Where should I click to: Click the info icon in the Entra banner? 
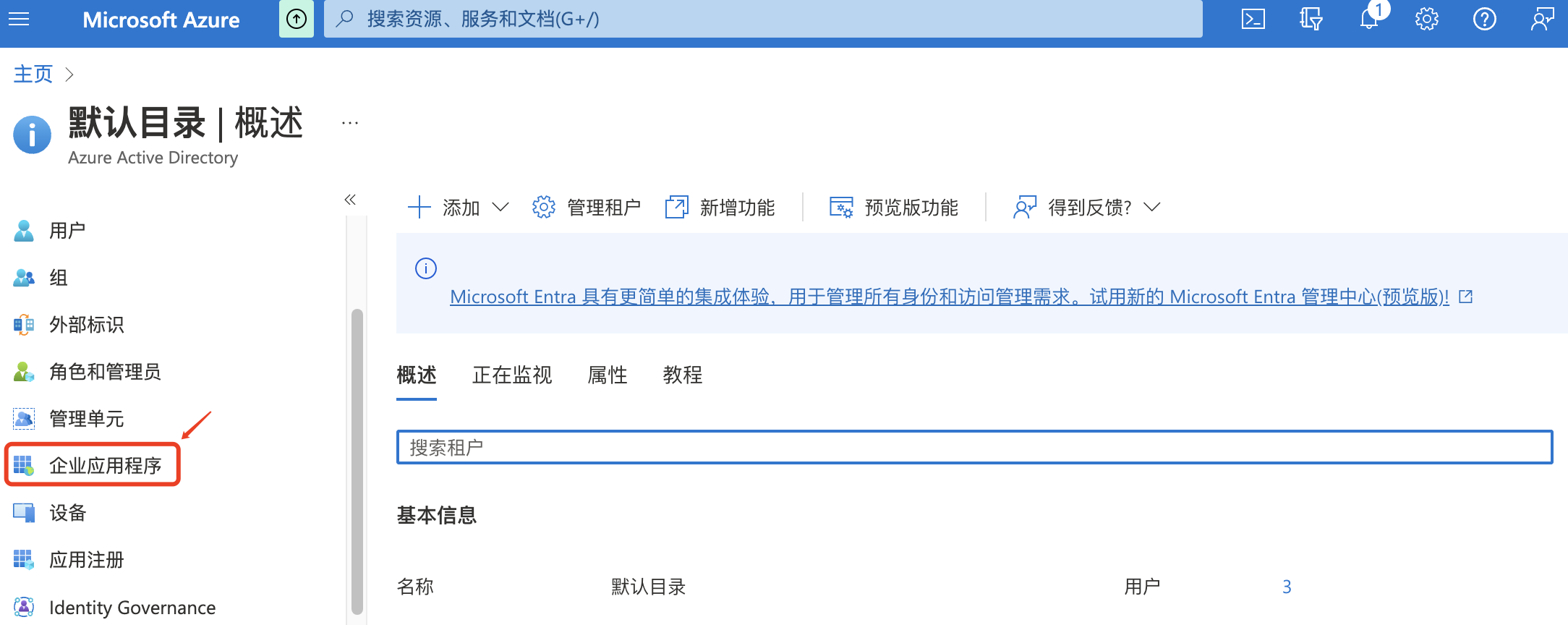point(426,268)
